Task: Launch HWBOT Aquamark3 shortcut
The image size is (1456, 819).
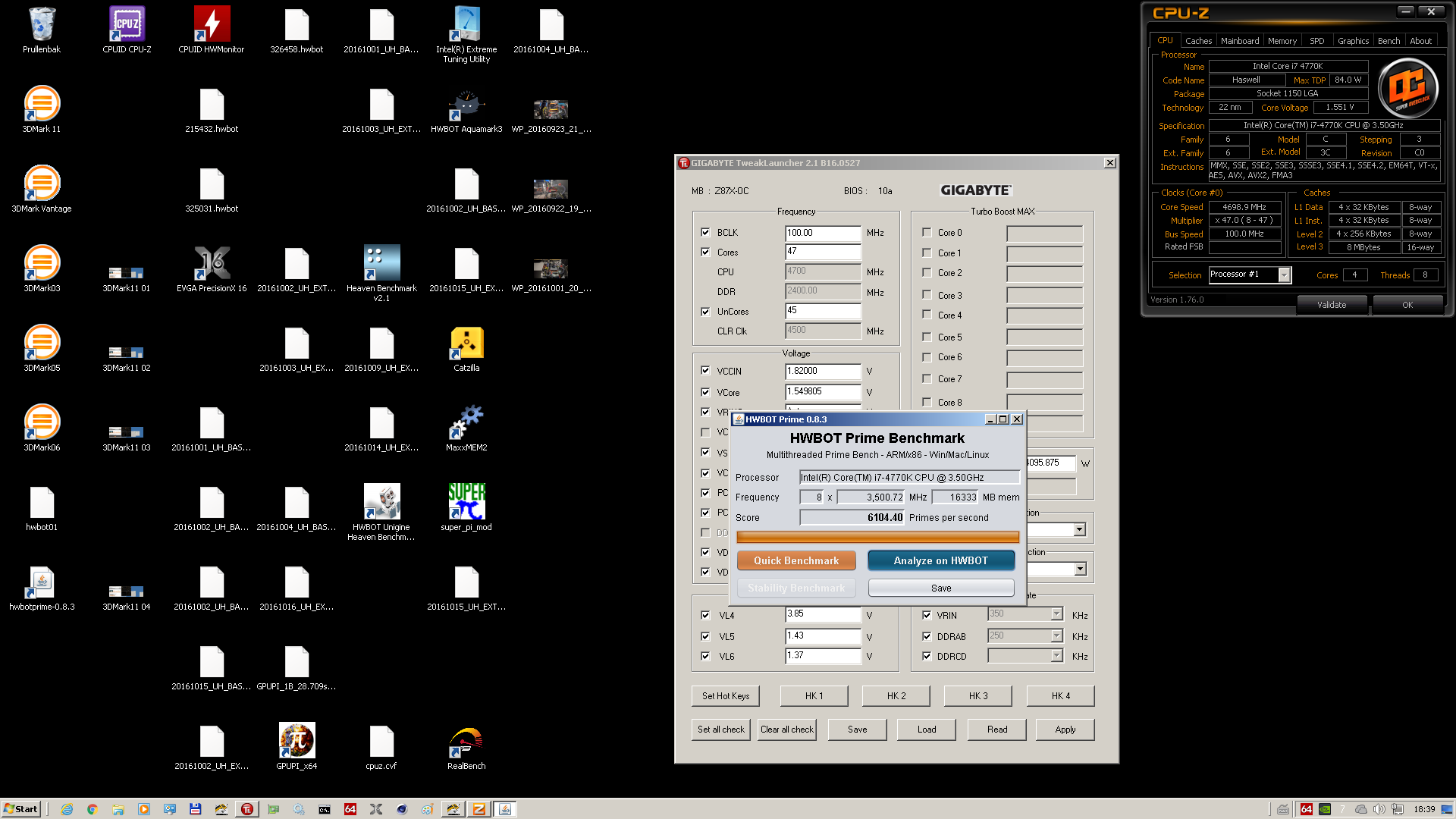Action: click(466, 110)
